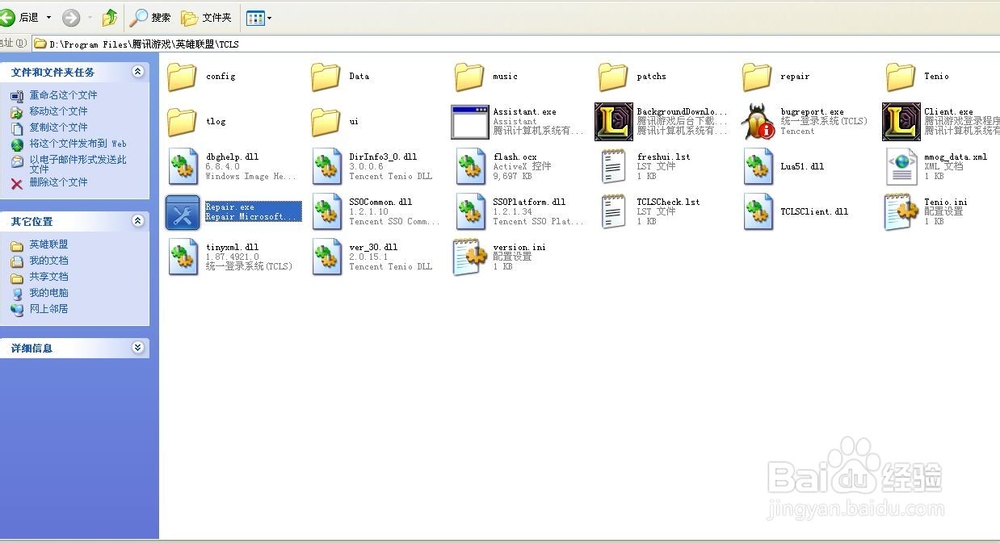Open the patchs folder
1000x543 pixels.
(x=614, y=77)
